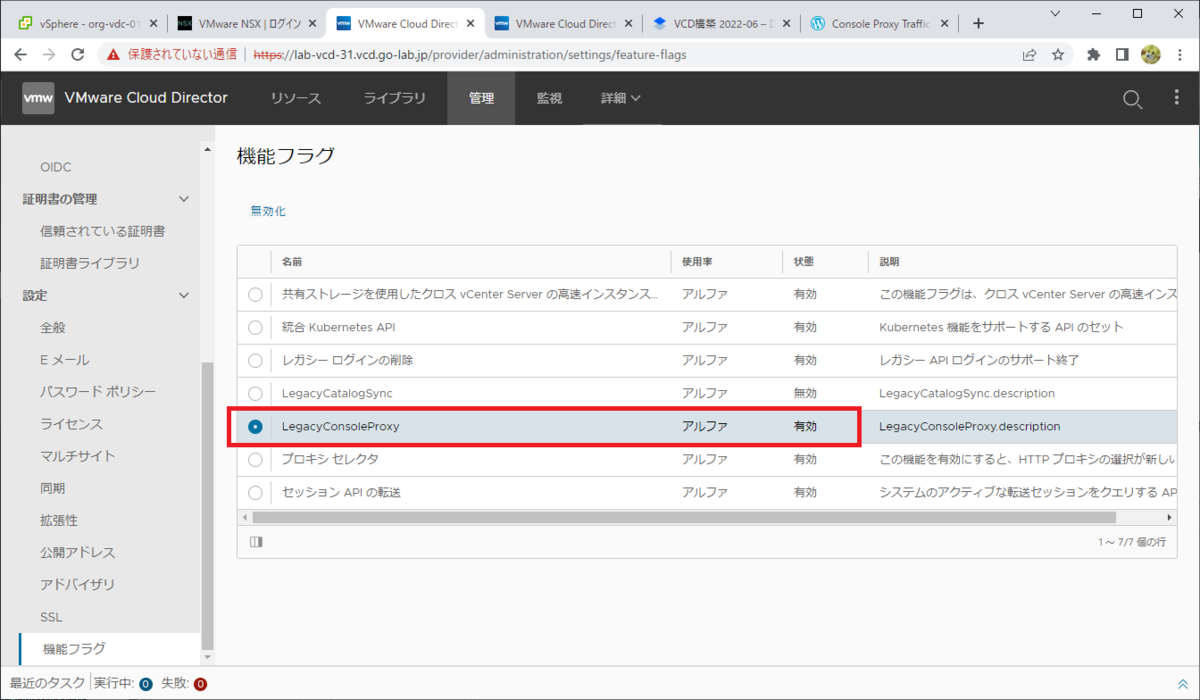Open the tab search chevron in title bar
This screenshot has height=700, width=1200.
(x=1056, y=12)
